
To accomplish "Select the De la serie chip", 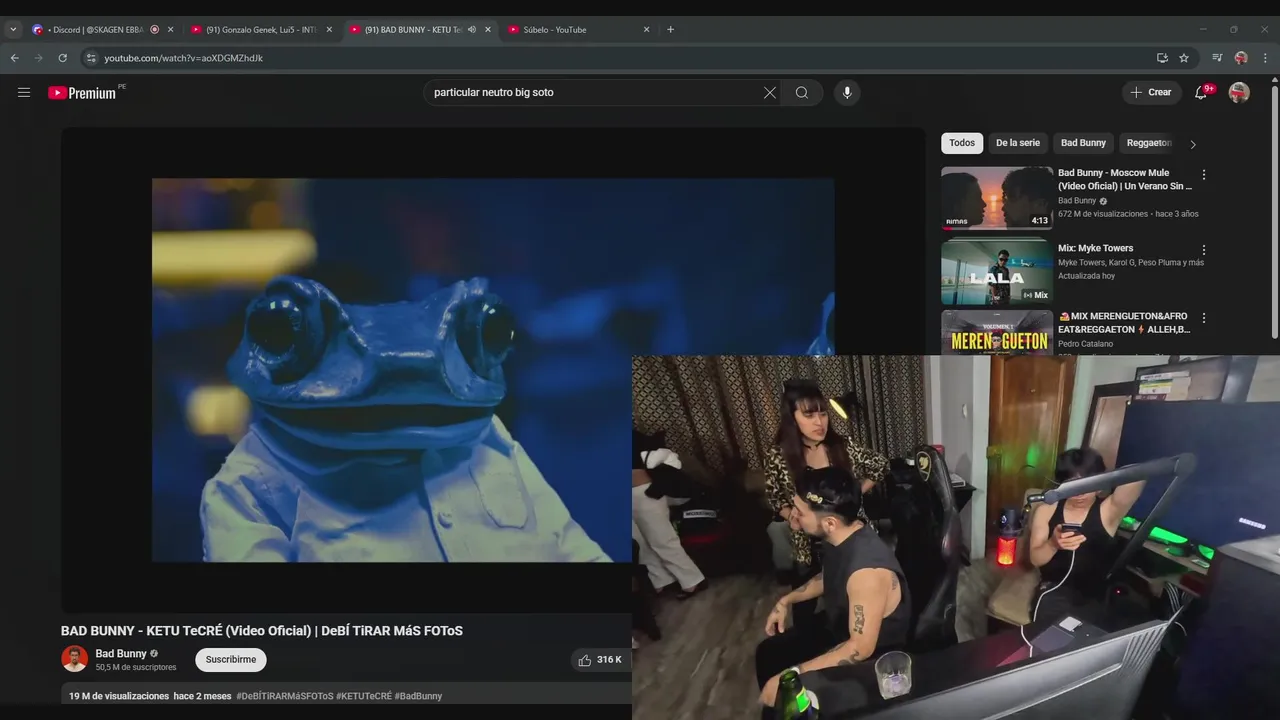I will (1018, 143).
